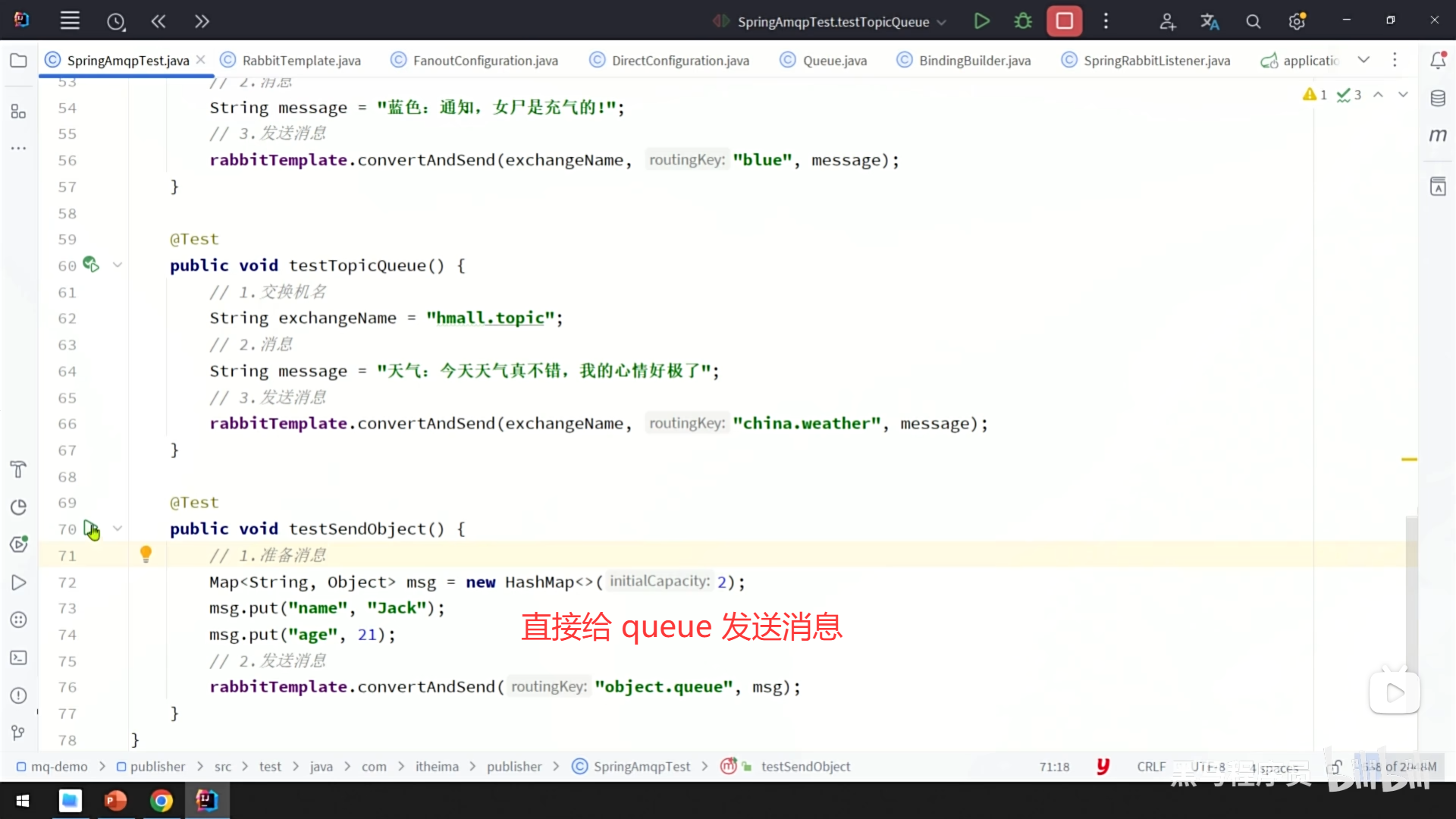
Task: Click the CRLF line separator in the status bar
Action: pos(1150,767)
